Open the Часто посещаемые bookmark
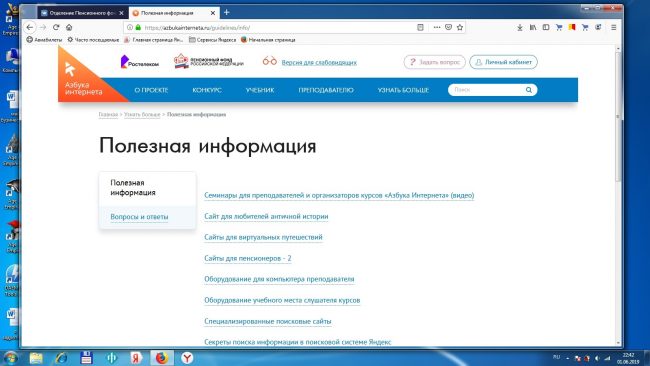The image size is (650, 366). point(93,40)
